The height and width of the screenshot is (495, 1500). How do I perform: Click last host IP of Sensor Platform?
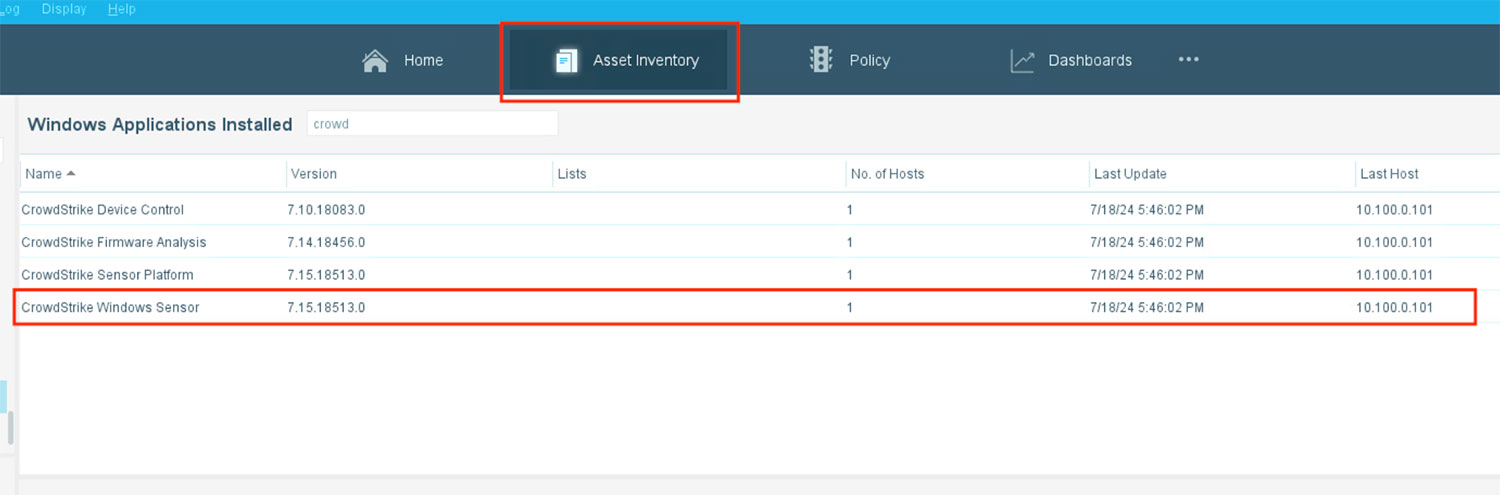click(x=1395, y=274)
